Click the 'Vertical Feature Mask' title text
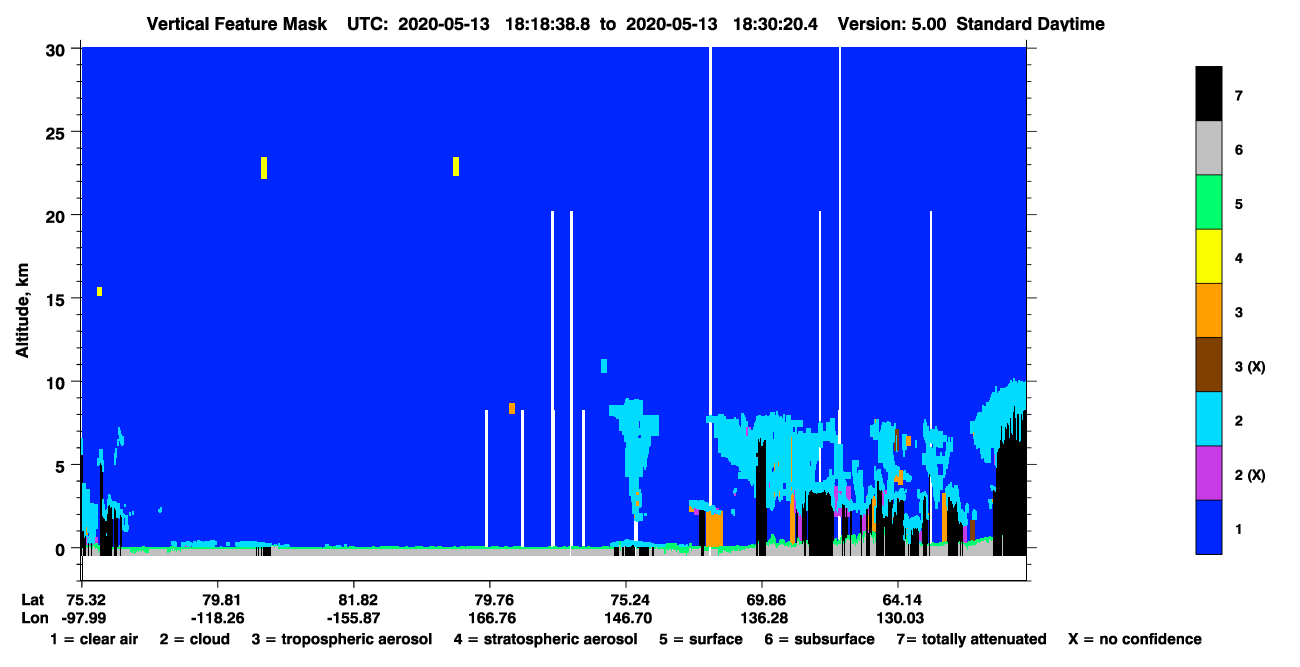Image resolution: width=1300 pixels, height=667 pixels. (237, 24)
